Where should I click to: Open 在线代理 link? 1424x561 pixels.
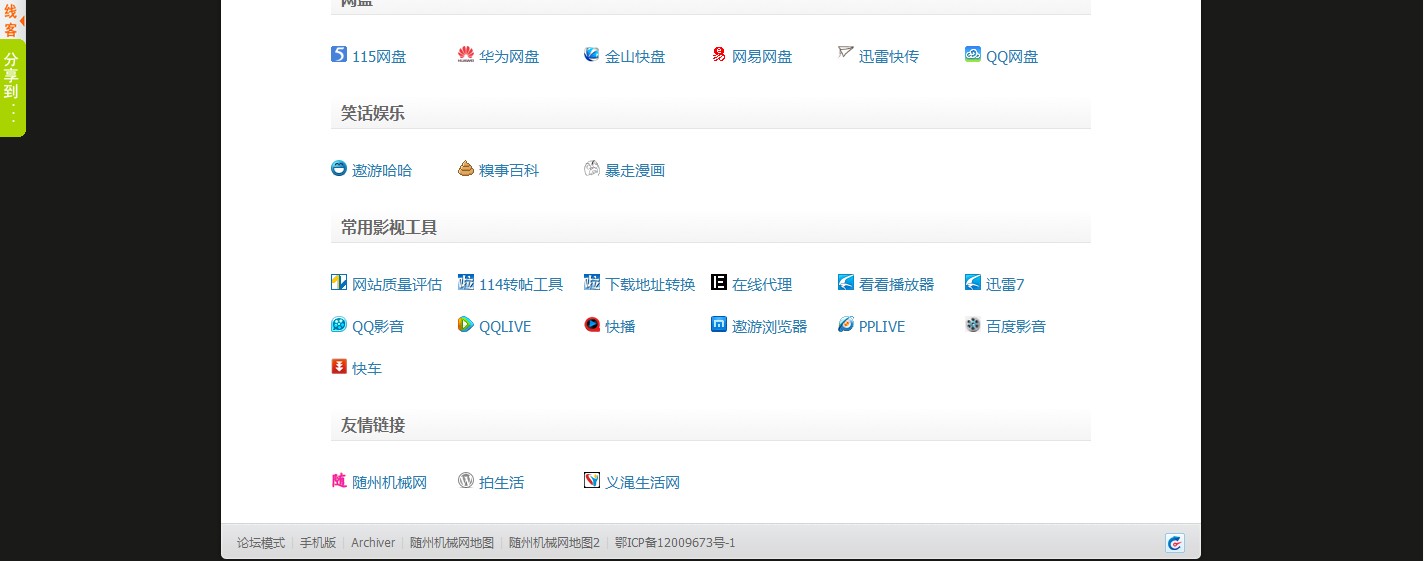(762, 285)
